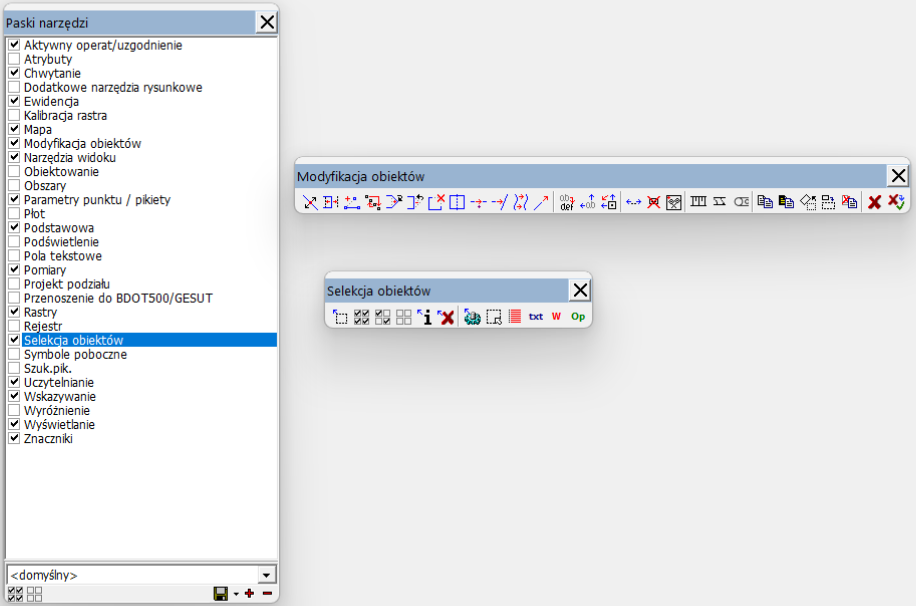
Task: Click the red 'W' icon in Selekcja obiektów
Action: [x=557, y=317]
